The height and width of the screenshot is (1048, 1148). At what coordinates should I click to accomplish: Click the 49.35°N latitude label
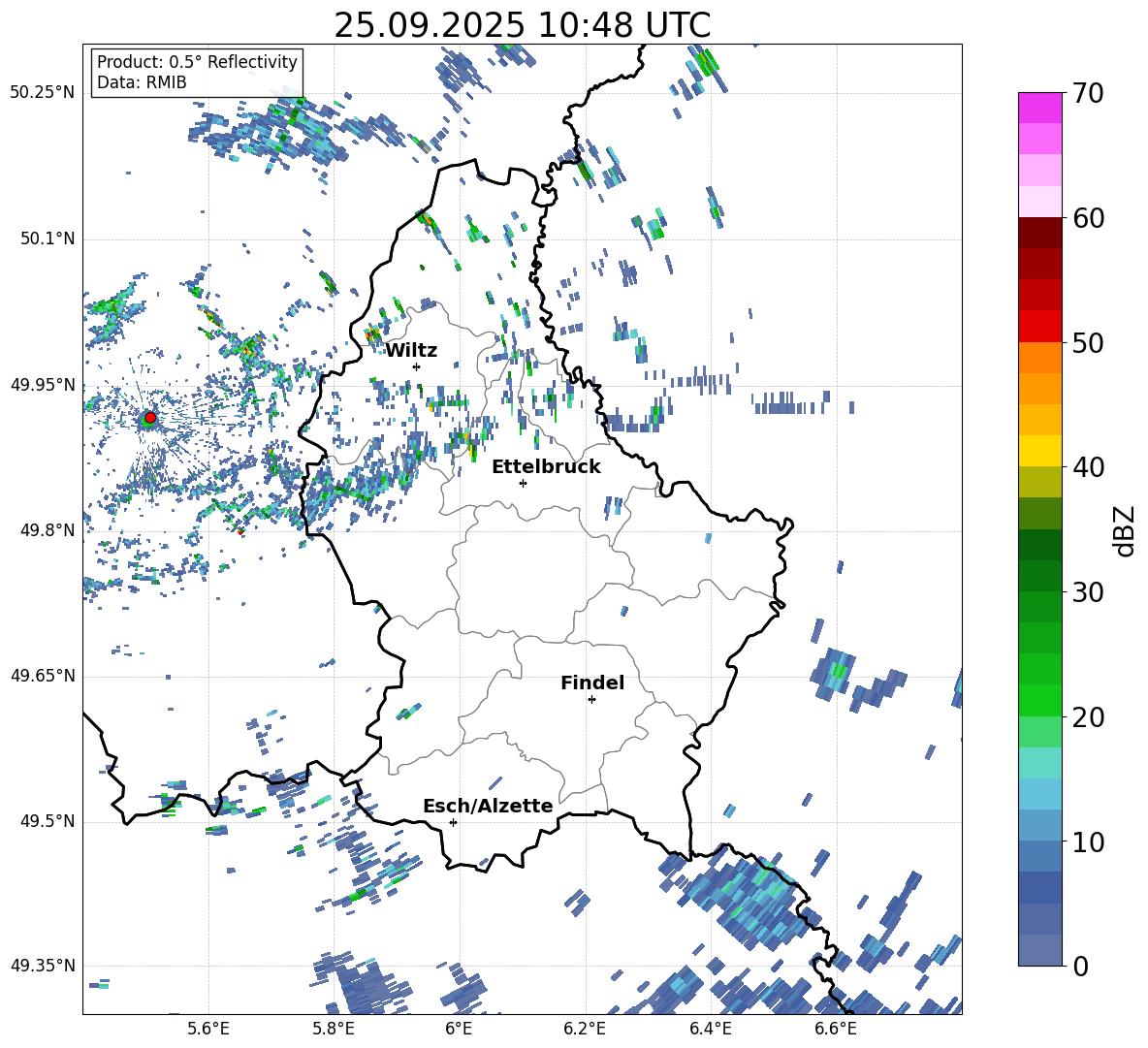coord(43,966)
